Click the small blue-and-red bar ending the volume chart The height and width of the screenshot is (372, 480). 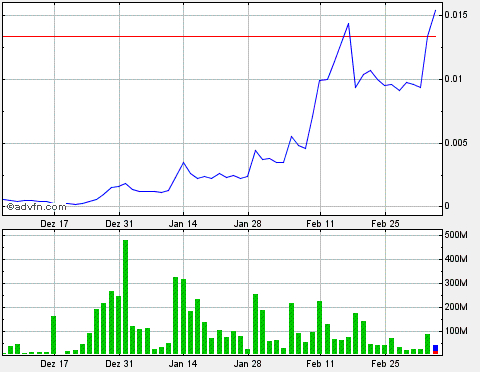tap(435, 349)
